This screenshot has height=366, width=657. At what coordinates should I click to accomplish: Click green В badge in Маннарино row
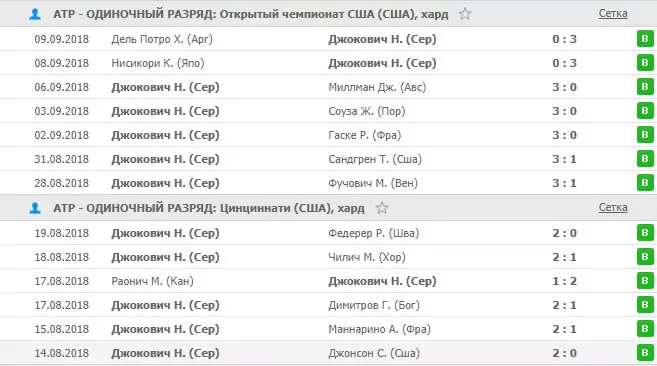pyautogui.click(x=645, y=329)
